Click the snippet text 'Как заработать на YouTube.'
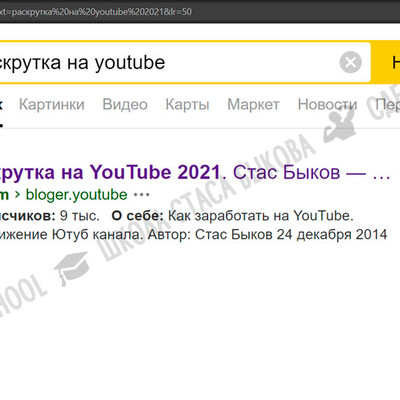 click(x=261, y=216)
